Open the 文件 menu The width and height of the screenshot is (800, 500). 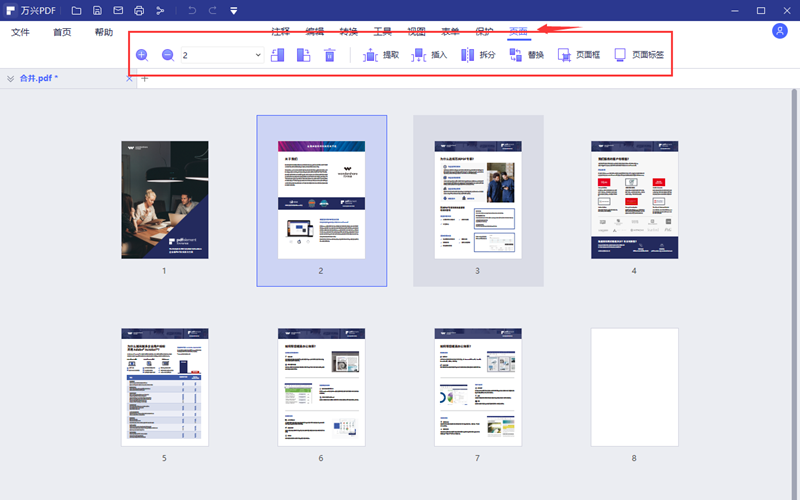[x=21, y=32]
